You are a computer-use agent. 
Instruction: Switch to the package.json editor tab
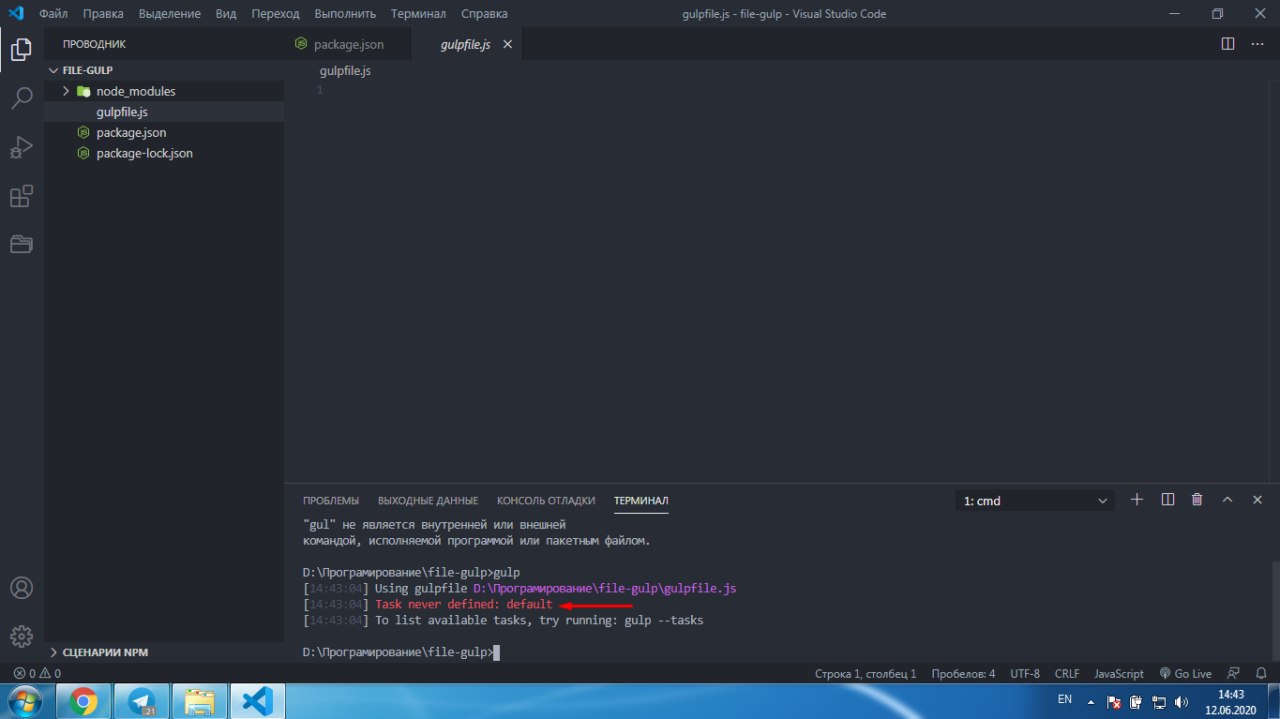(x=349, y=45)
